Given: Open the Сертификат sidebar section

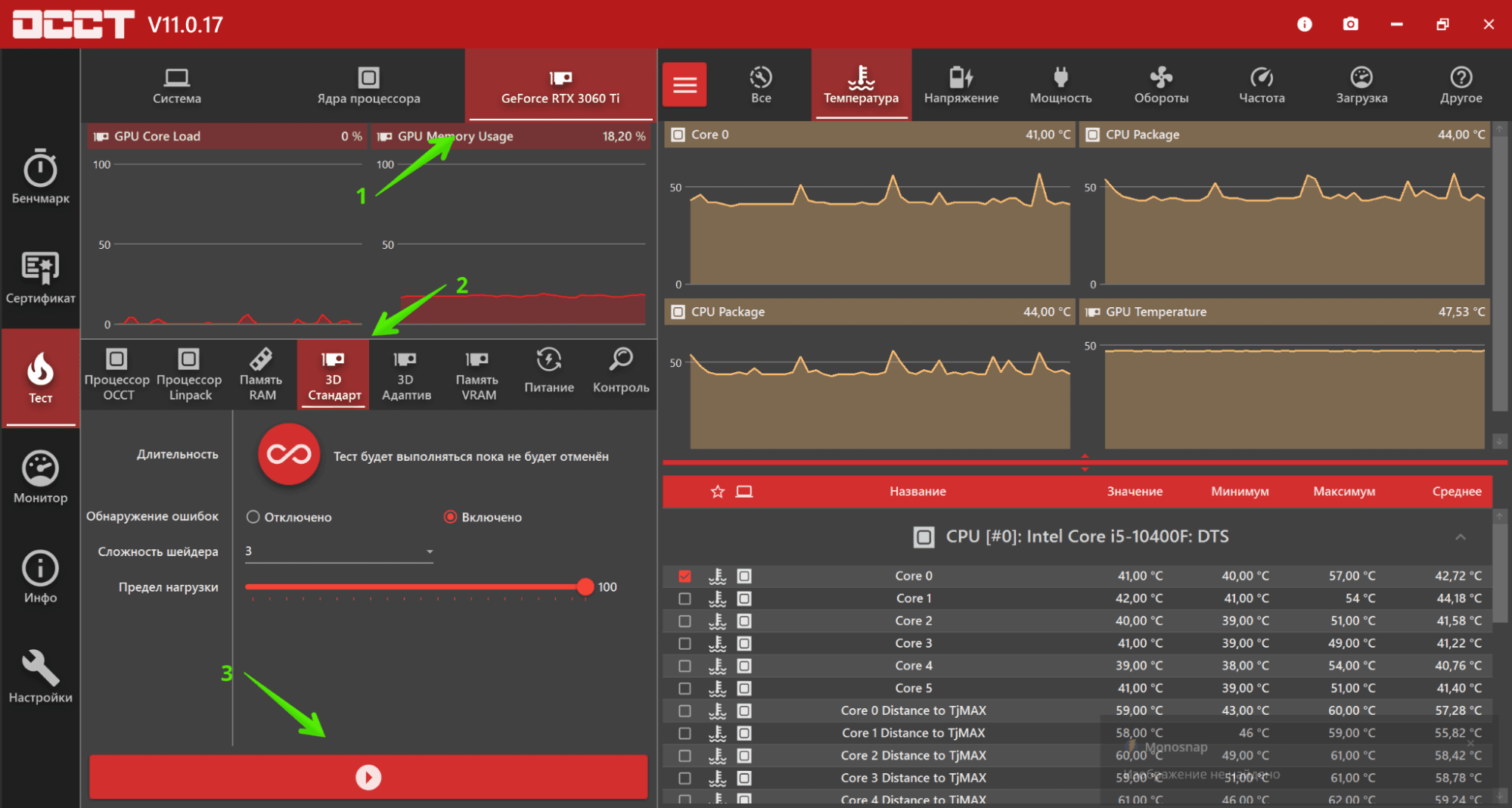Looking at the screenshot, I should 40,277.
